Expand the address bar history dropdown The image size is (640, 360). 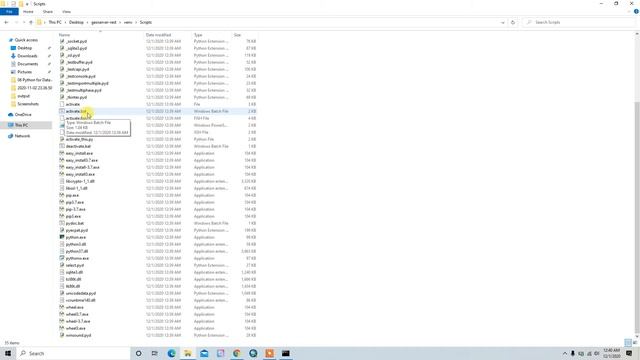click(x=503, y=22)
